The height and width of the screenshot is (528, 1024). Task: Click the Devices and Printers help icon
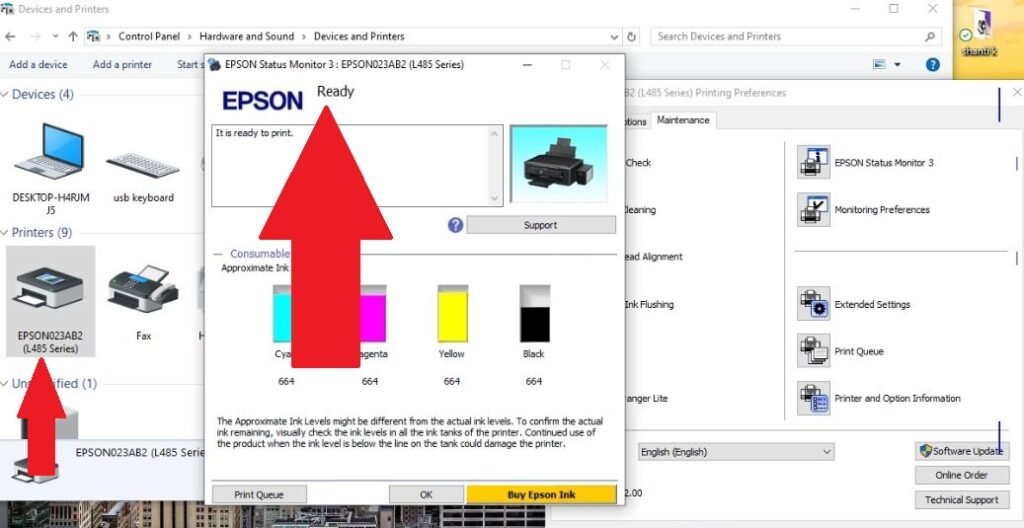(x=933, y=64)
